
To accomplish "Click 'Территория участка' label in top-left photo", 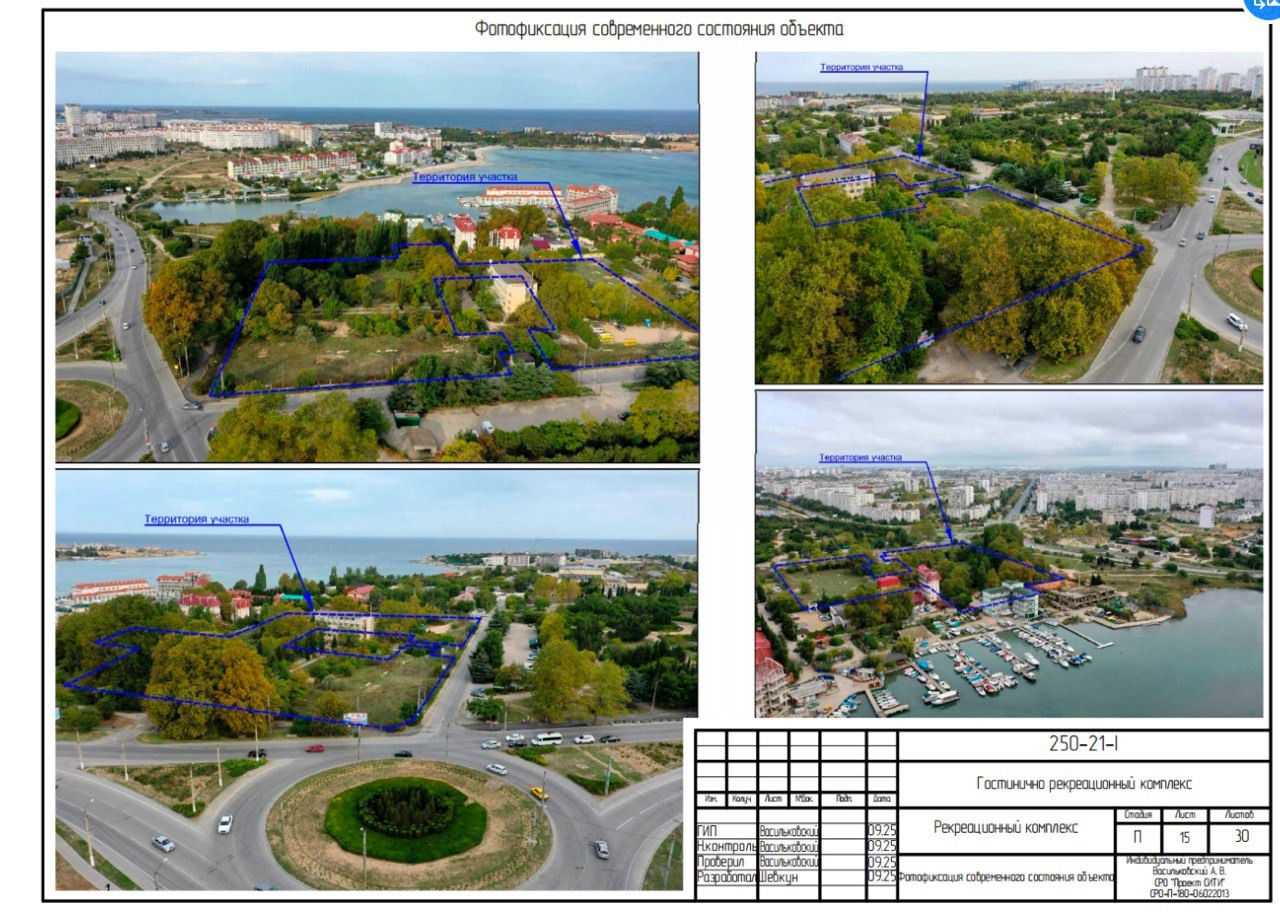I will pyautogui.click(x=465, y=177).
